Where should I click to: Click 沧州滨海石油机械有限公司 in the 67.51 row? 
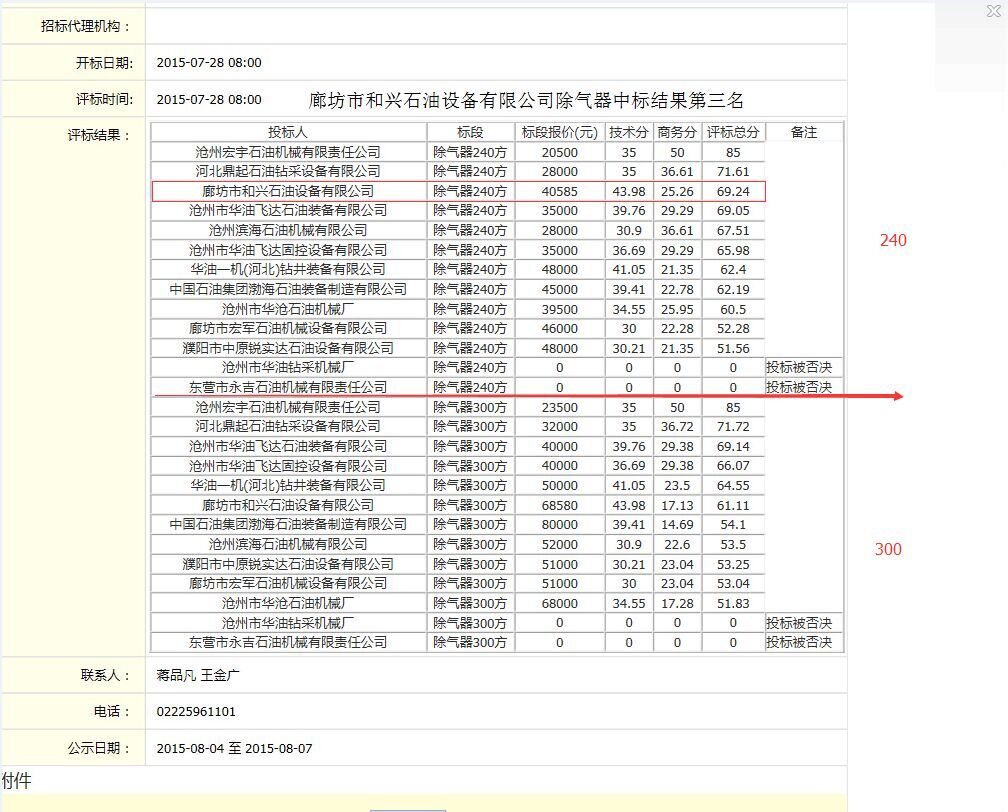[288, 230]
